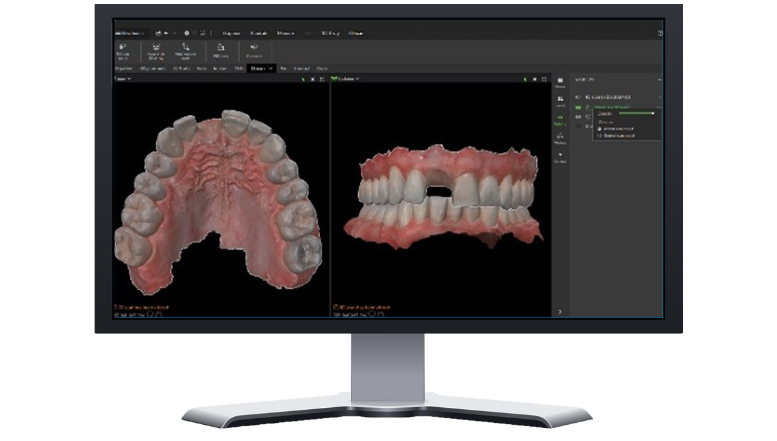Click the ribbon tool with jaw icon
The width and height of the screenshot is (777, 441).
pyautogui.click(x=156, y=51)
